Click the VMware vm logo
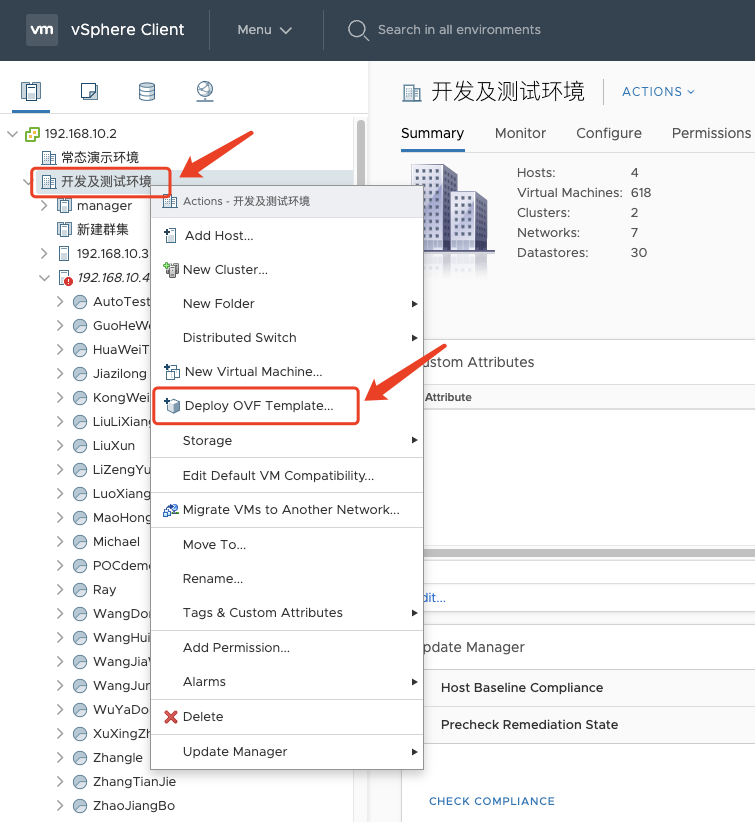The image size is (755, 822). click(x=42, y=30)
